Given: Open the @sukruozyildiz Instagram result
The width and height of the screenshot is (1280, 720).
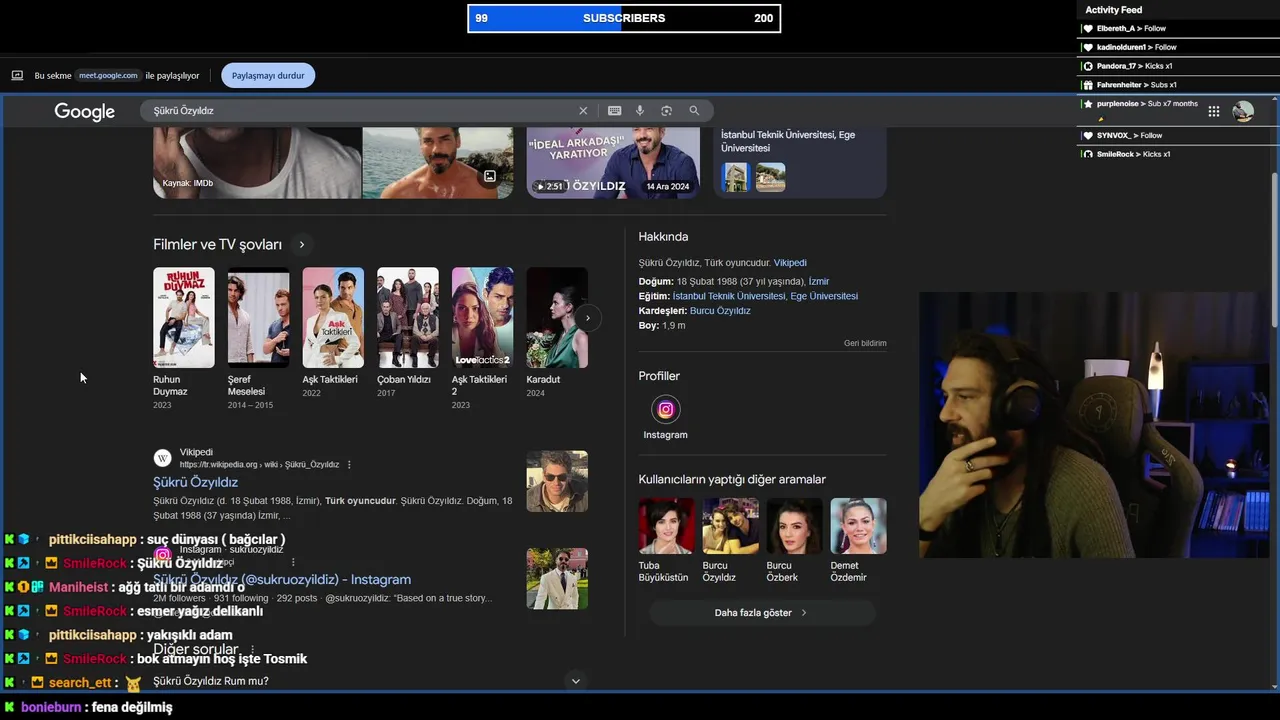Looking at the screenshot, I should click(282, 579).
